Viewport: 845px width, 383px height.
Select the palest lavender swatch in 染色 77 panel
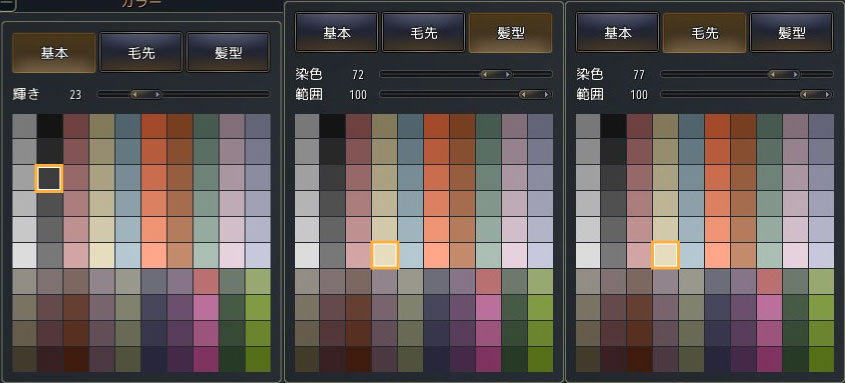(821, 255)
